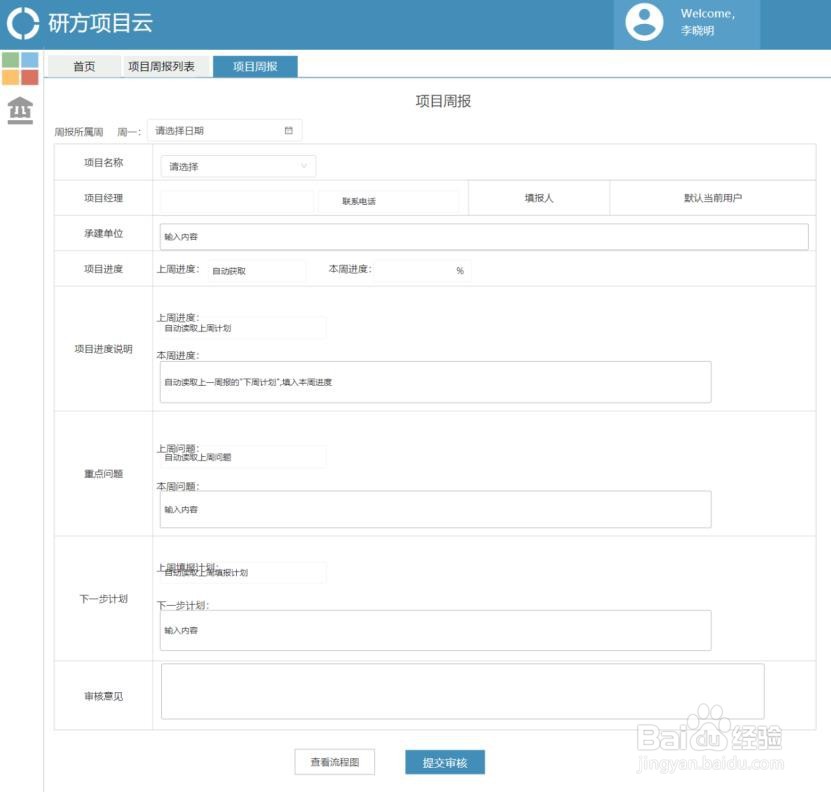Screen dimensions: 831x793
Task: Click the 项目周报 page title
Action: tap(443, 101)
